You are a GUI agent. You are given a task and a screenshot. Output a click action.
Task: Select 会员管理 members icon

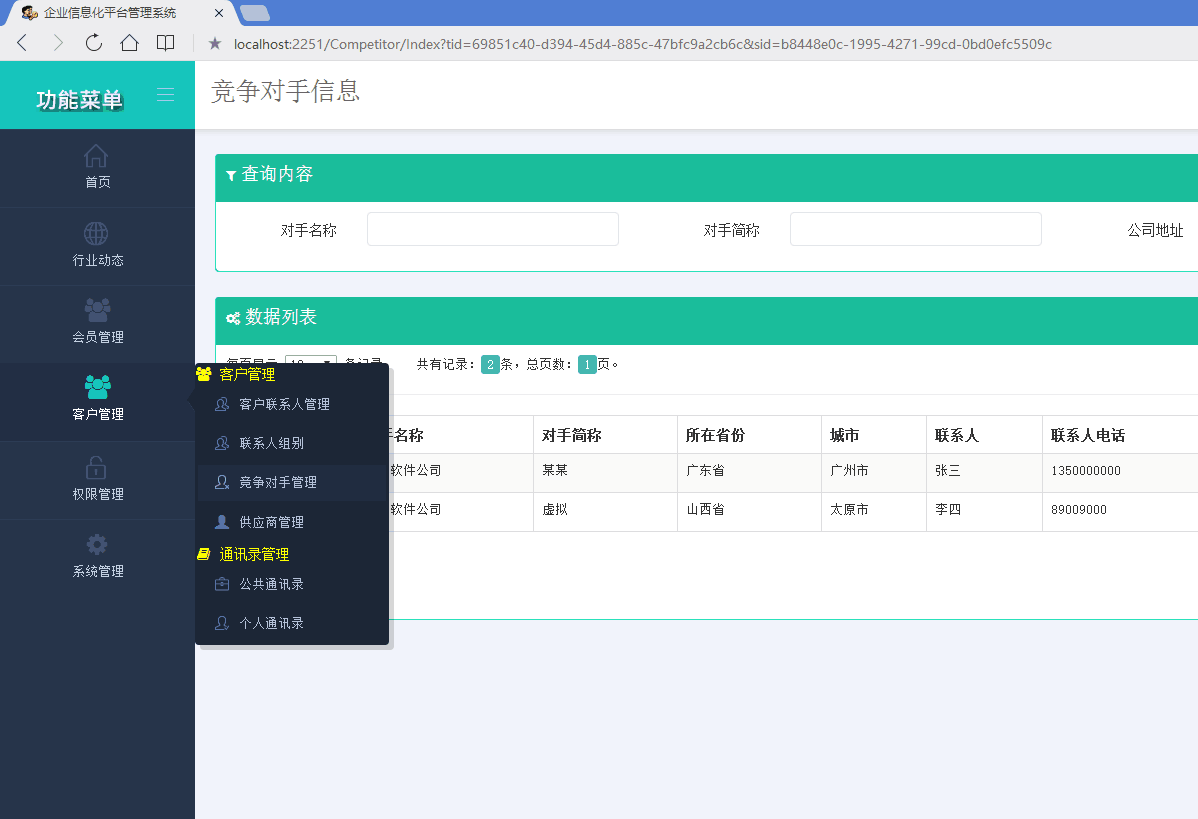[97, 310]
